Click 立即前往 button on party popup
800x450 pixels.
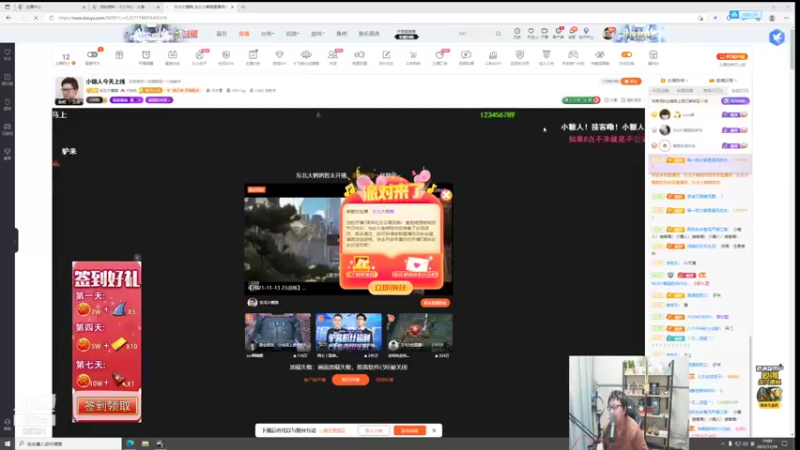click(x=390, y=288)
